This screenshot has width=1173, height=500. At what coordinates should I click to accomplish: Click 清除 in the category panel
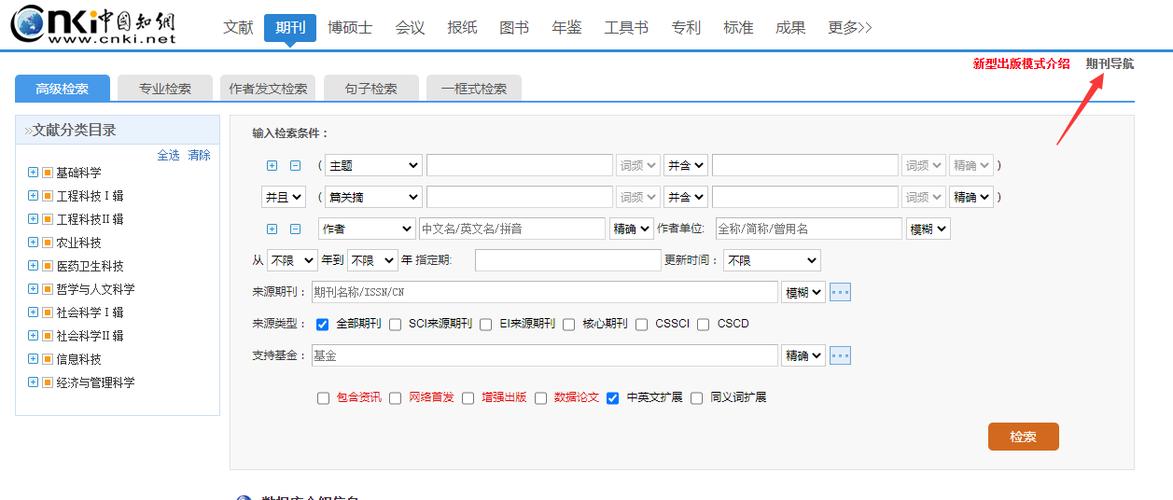(x=199, y=155)
